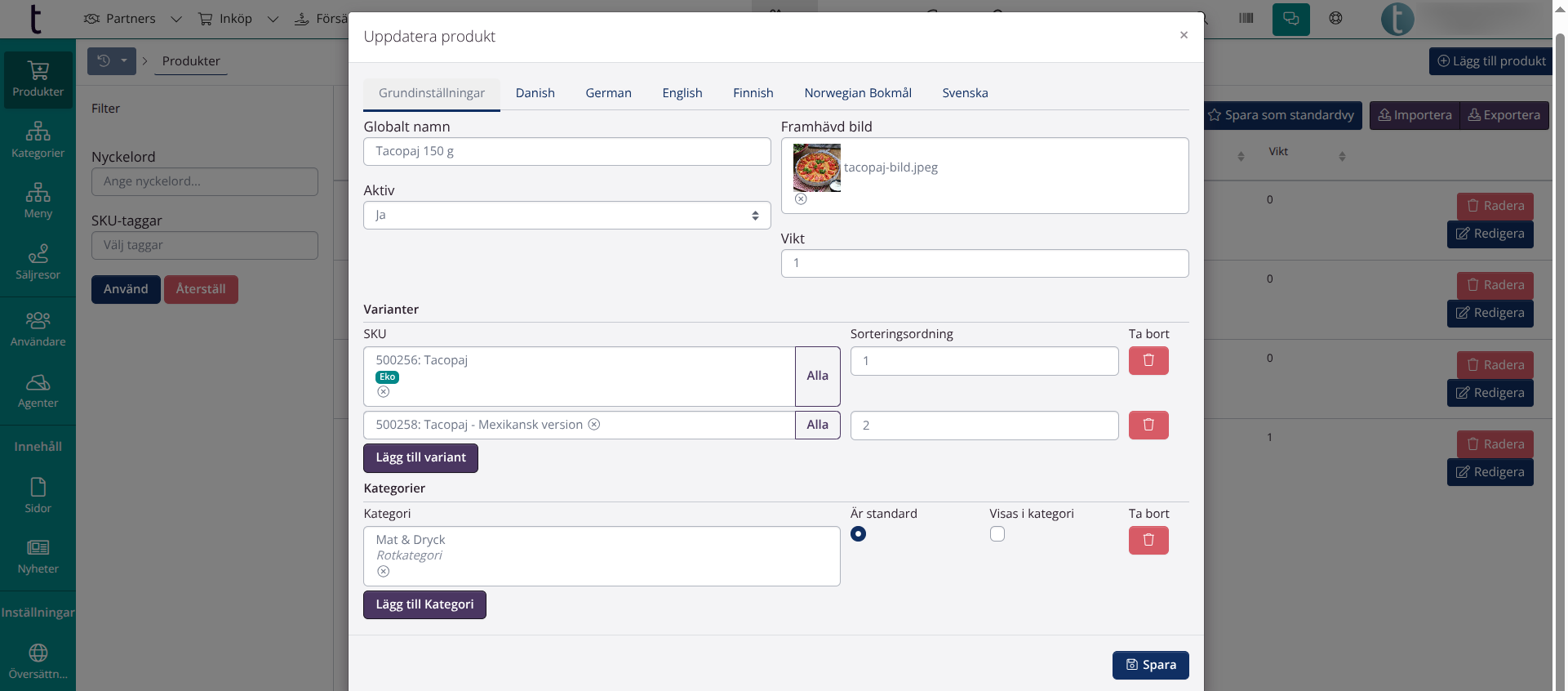The width and height of the screenshot is (1568, 691).
Task: Switch to English tab
Action: click(682, 93)
